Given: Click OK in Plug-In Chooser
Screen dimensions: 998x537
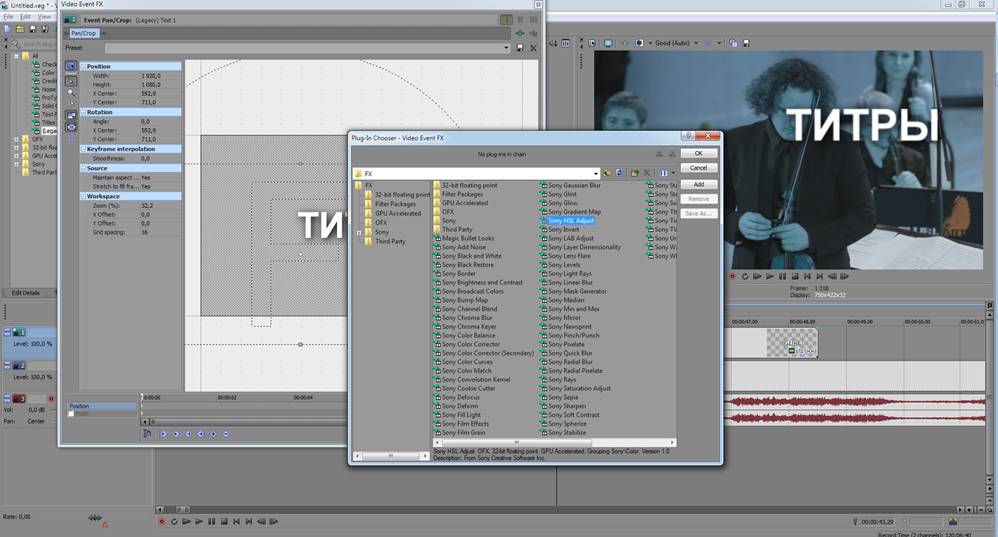Looking at the screenshot, I should (699, 153).
